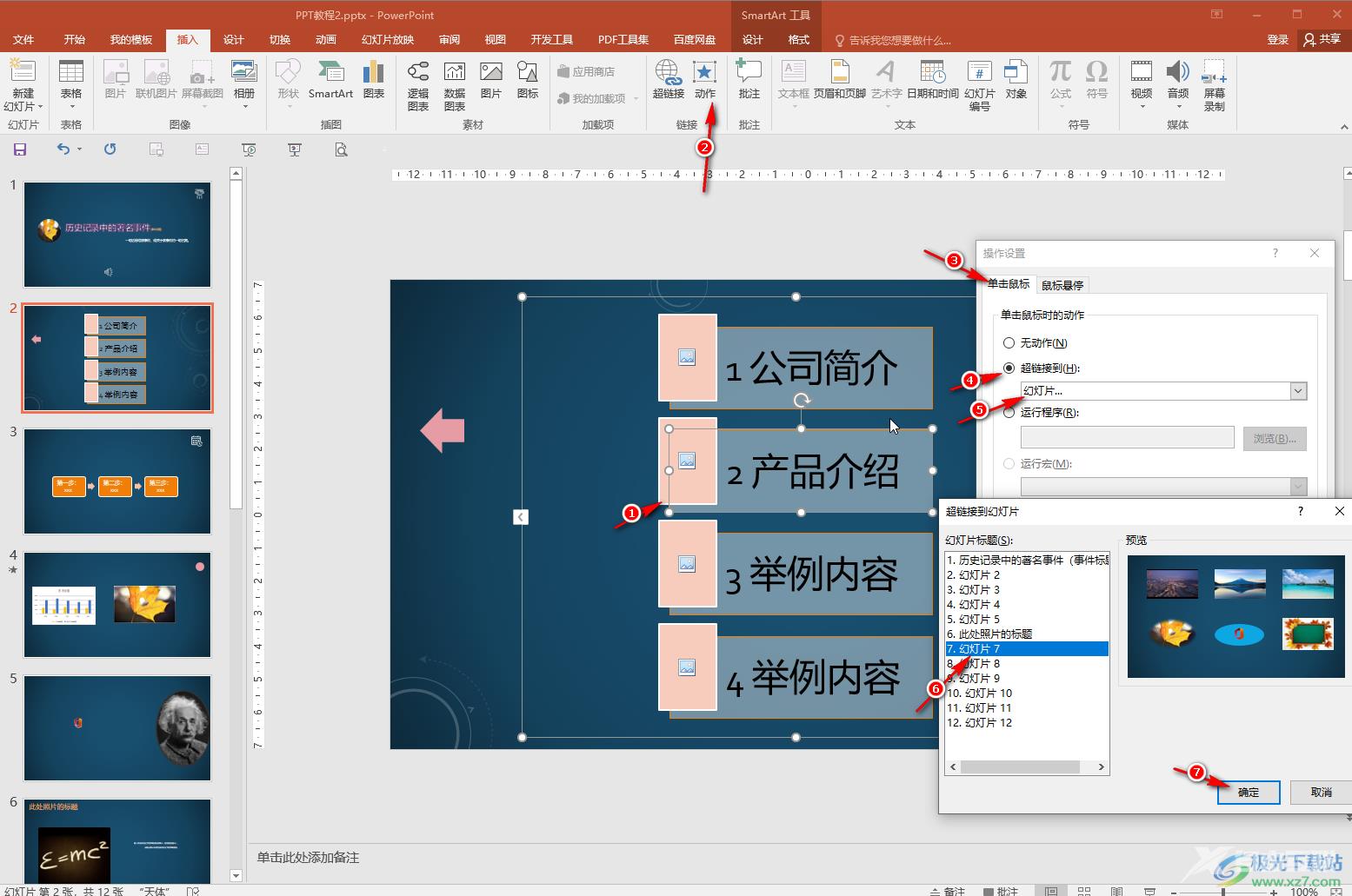Expand the 幻灯片... hyperlink target dropdown
The width and height of the screenshot is (1352, 896).
(x=1298, y=391)
